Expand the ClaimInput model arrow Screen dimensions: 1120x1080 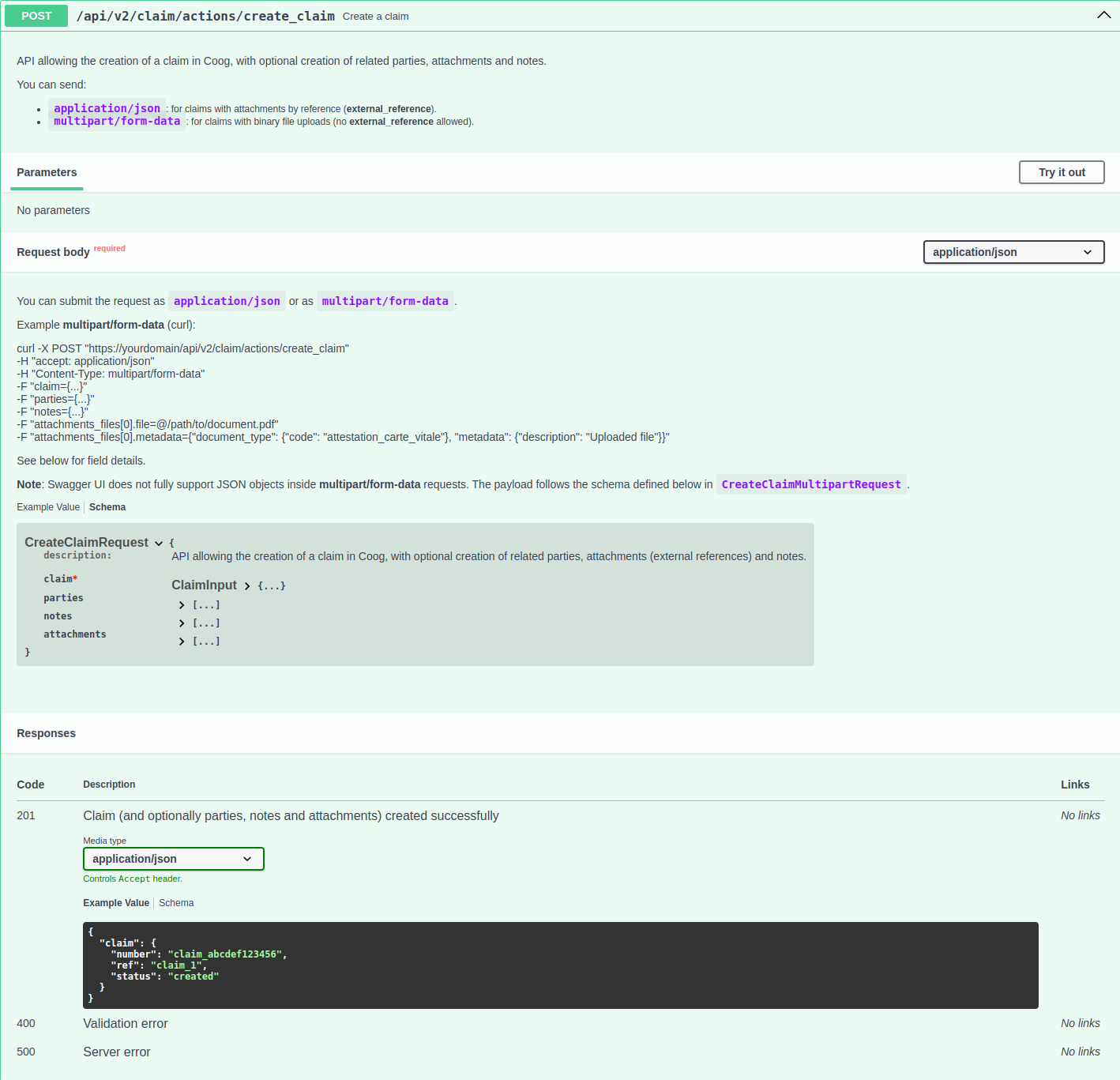tap(247, 586)
